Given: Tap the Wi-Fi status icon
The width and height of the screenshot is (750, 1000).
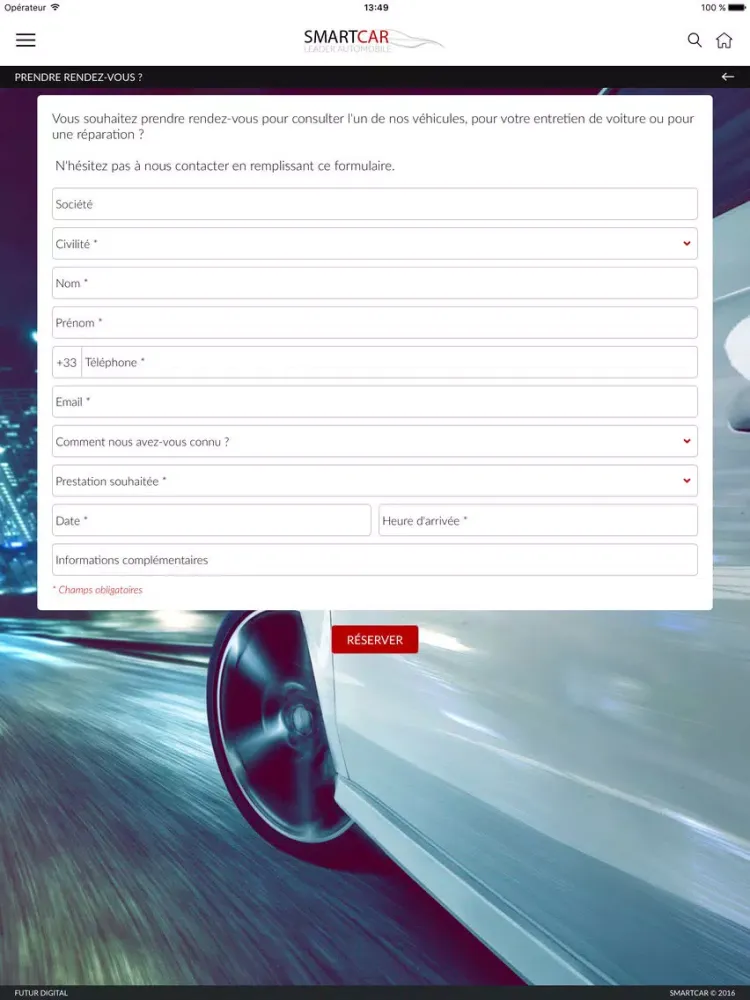Looking at the screenshot, I should click(55, 8).
